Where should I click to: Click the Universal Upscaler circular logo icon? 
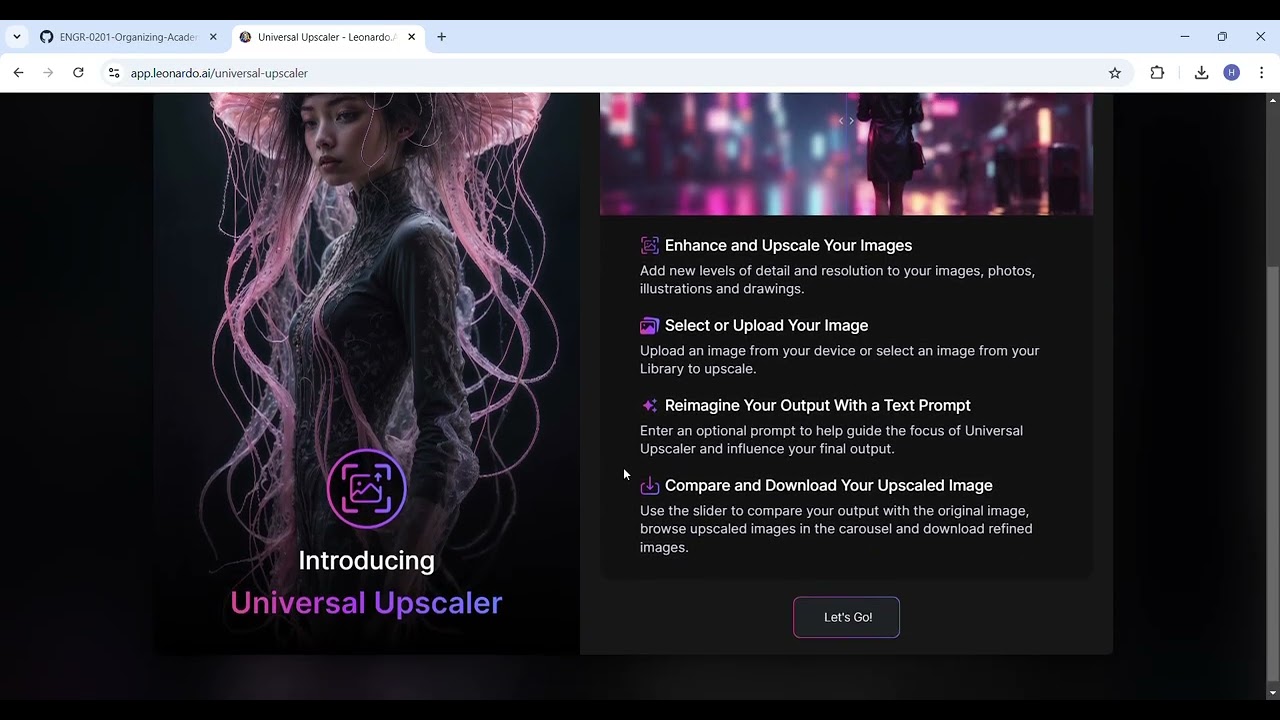366,489
